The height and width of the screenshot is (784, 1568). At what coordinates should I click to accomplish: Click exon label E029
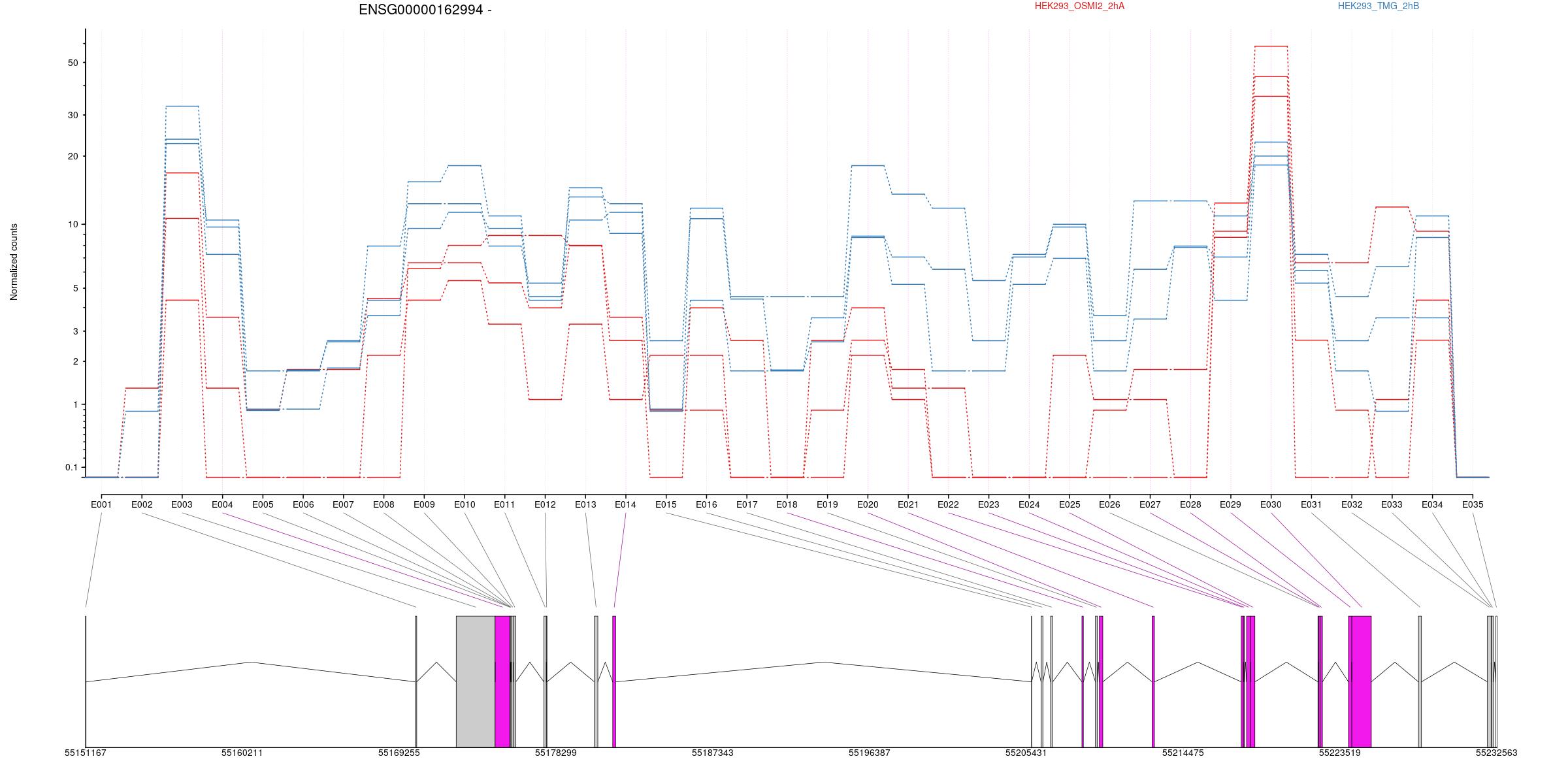click(x=1230, y=504)
